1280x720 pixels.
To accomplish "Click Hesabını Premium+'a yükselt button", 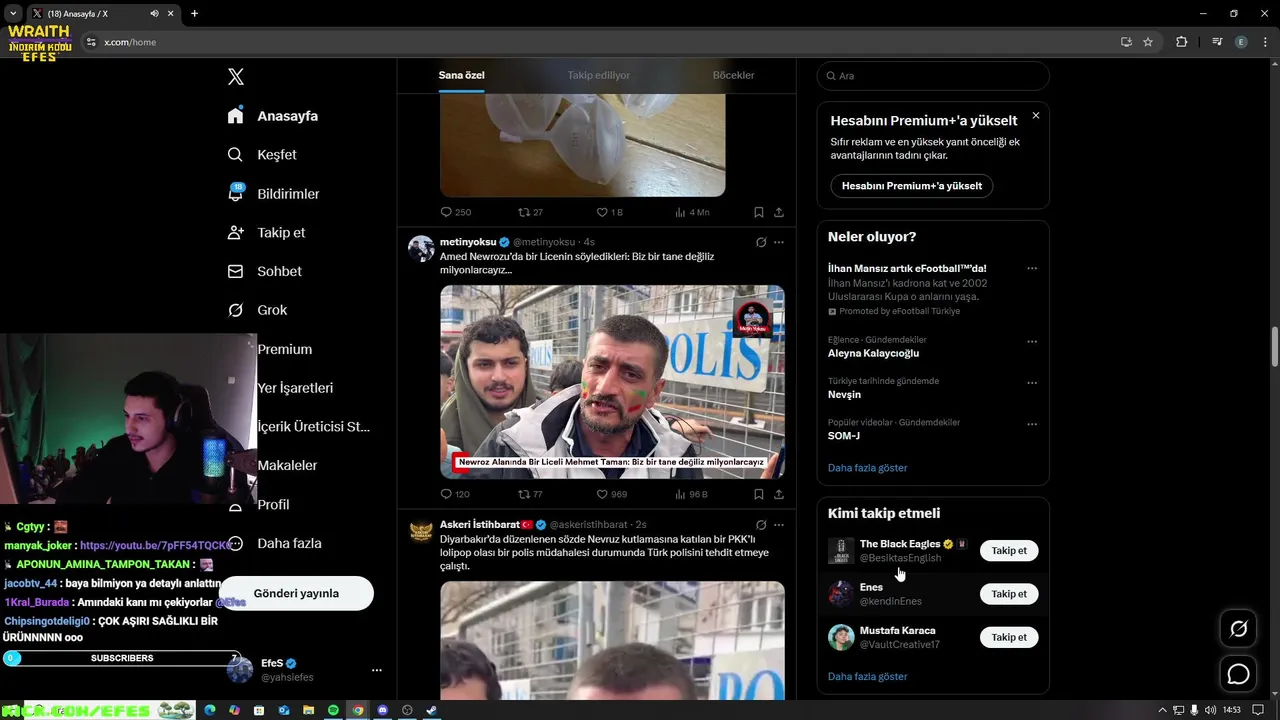I will coord(912,186).
